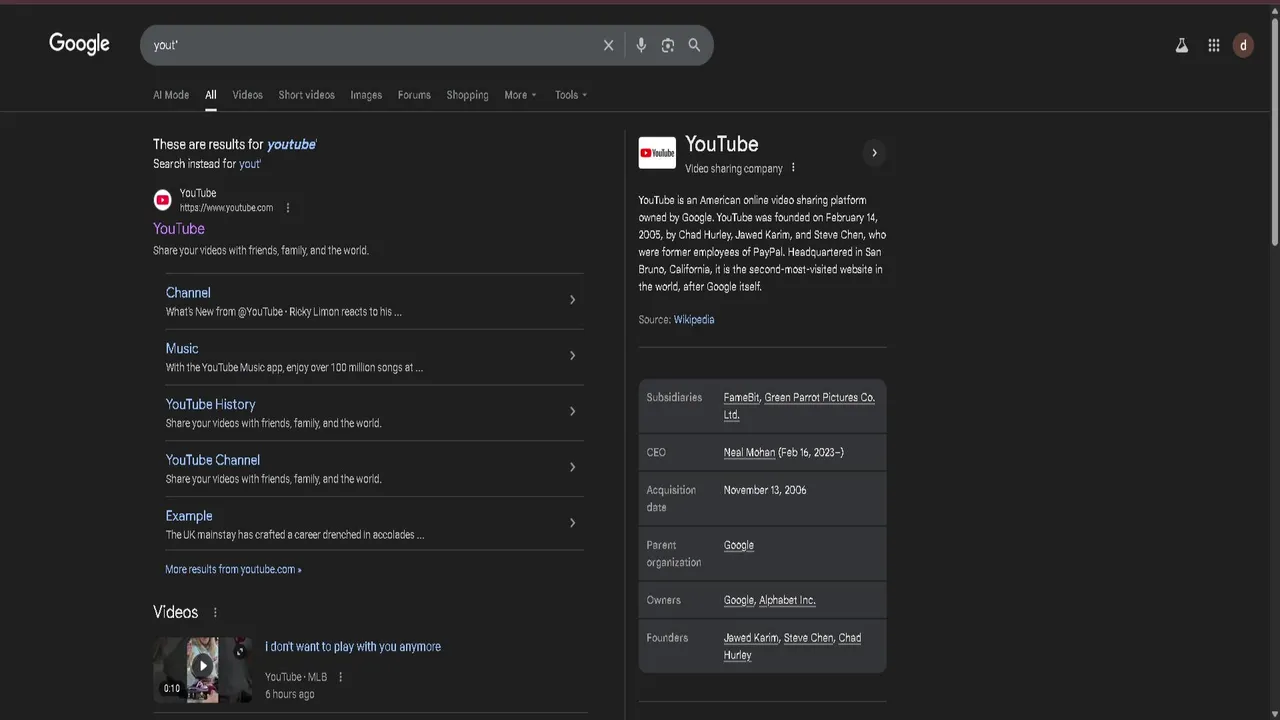
Task: Expand the YouTube History sitelink chevron
Action: 572,411
